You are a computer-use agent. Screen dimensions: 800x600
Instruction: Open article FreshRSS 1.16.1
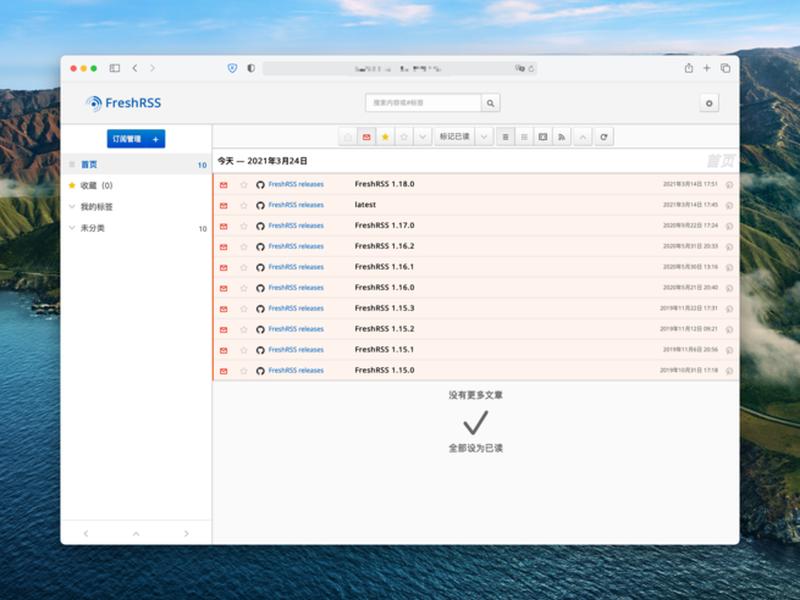tap(384, 267)
